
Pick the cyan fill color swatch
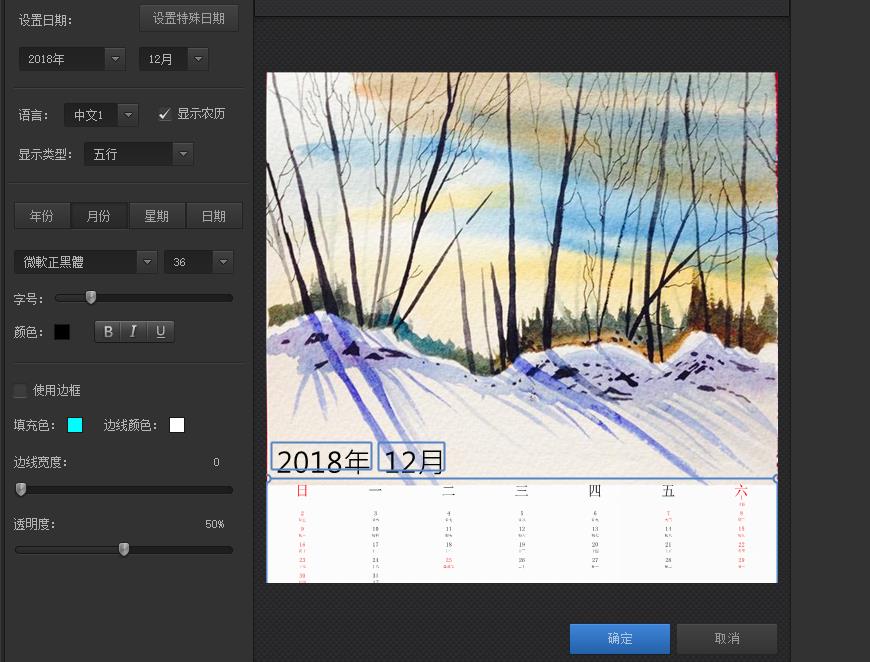(75, 425)
